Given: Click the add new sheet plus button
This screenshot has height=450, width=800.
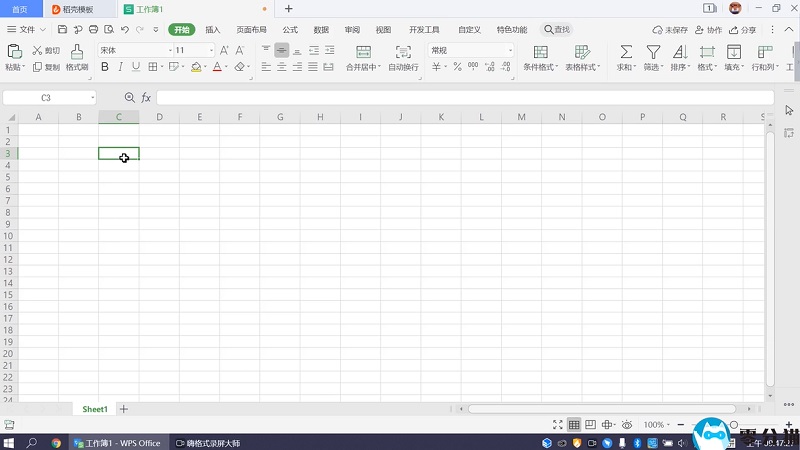Looking at the screenshot, I should click(124, 409).
